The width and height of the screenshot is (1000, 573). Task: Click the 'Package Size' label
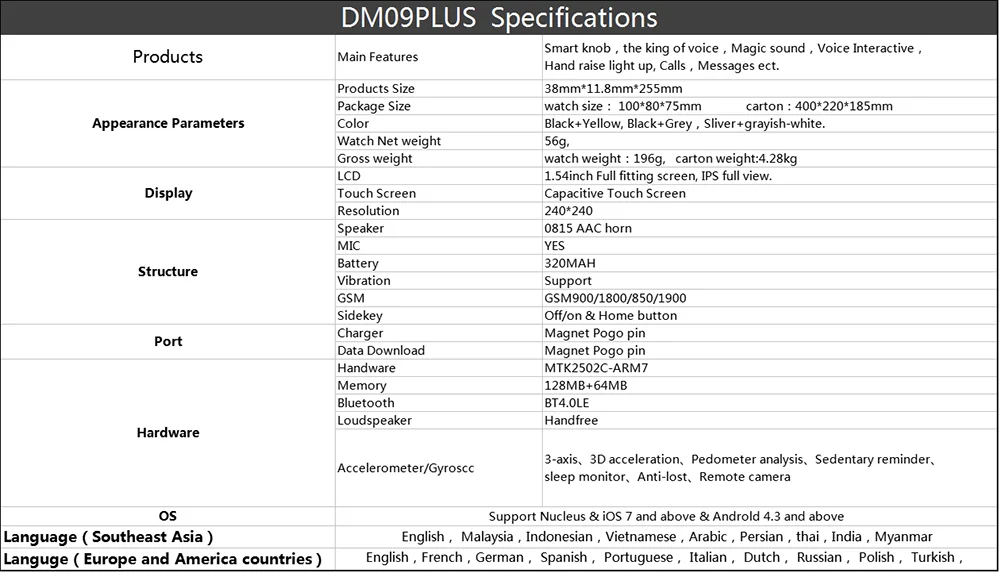tap(374, 106)
